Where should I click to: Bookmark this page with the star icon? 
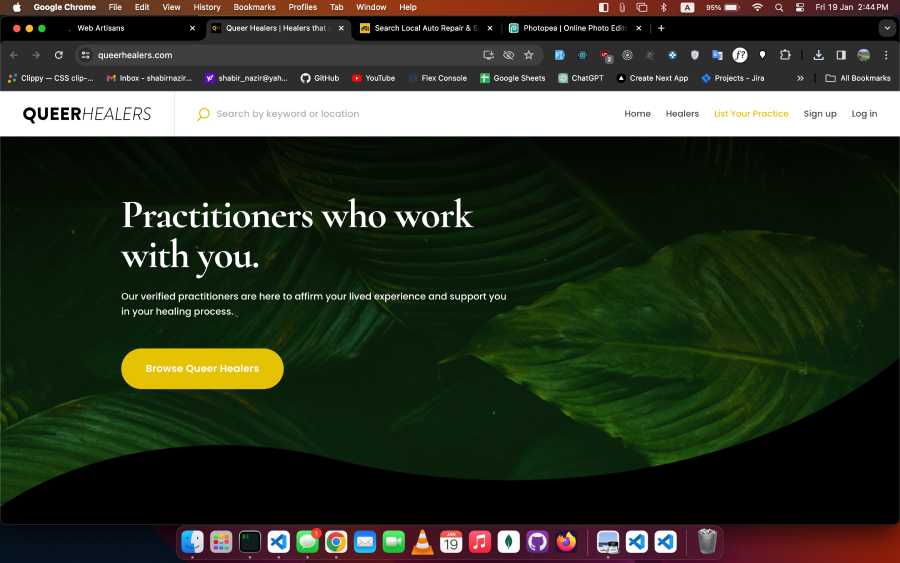pyautogui.click(x=528, y=55)
